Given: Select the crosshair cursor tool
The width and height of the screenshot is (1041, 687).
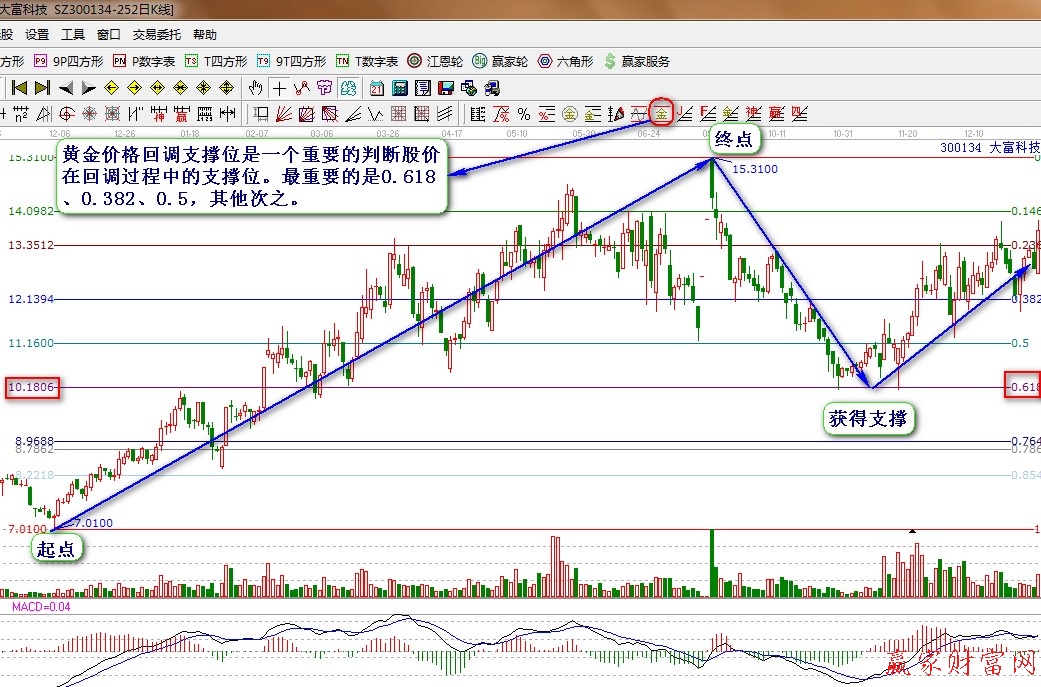Looking at the screenshot, I should tap(279, 87).
